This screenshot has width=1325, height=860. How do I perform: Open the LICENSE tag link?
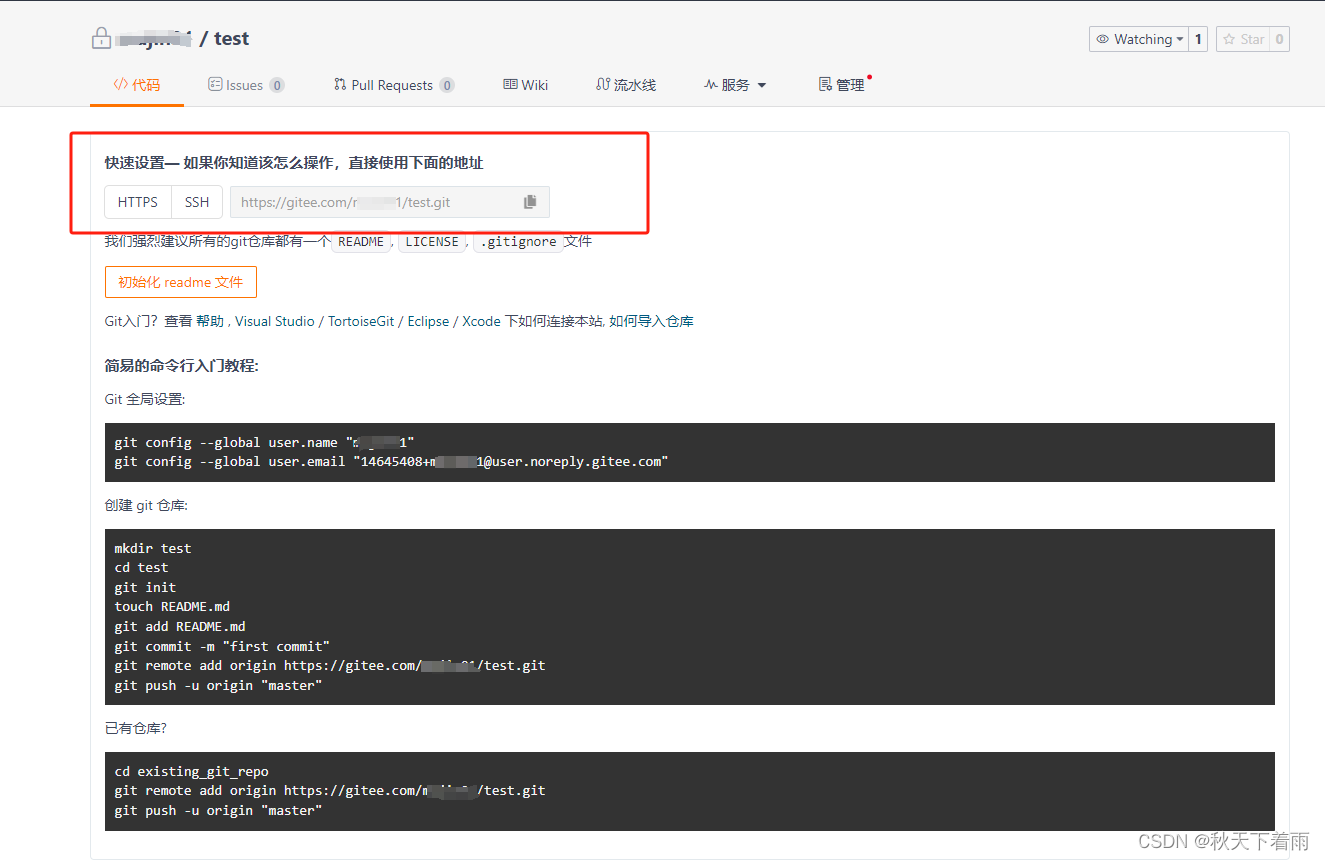coord(432,242)
